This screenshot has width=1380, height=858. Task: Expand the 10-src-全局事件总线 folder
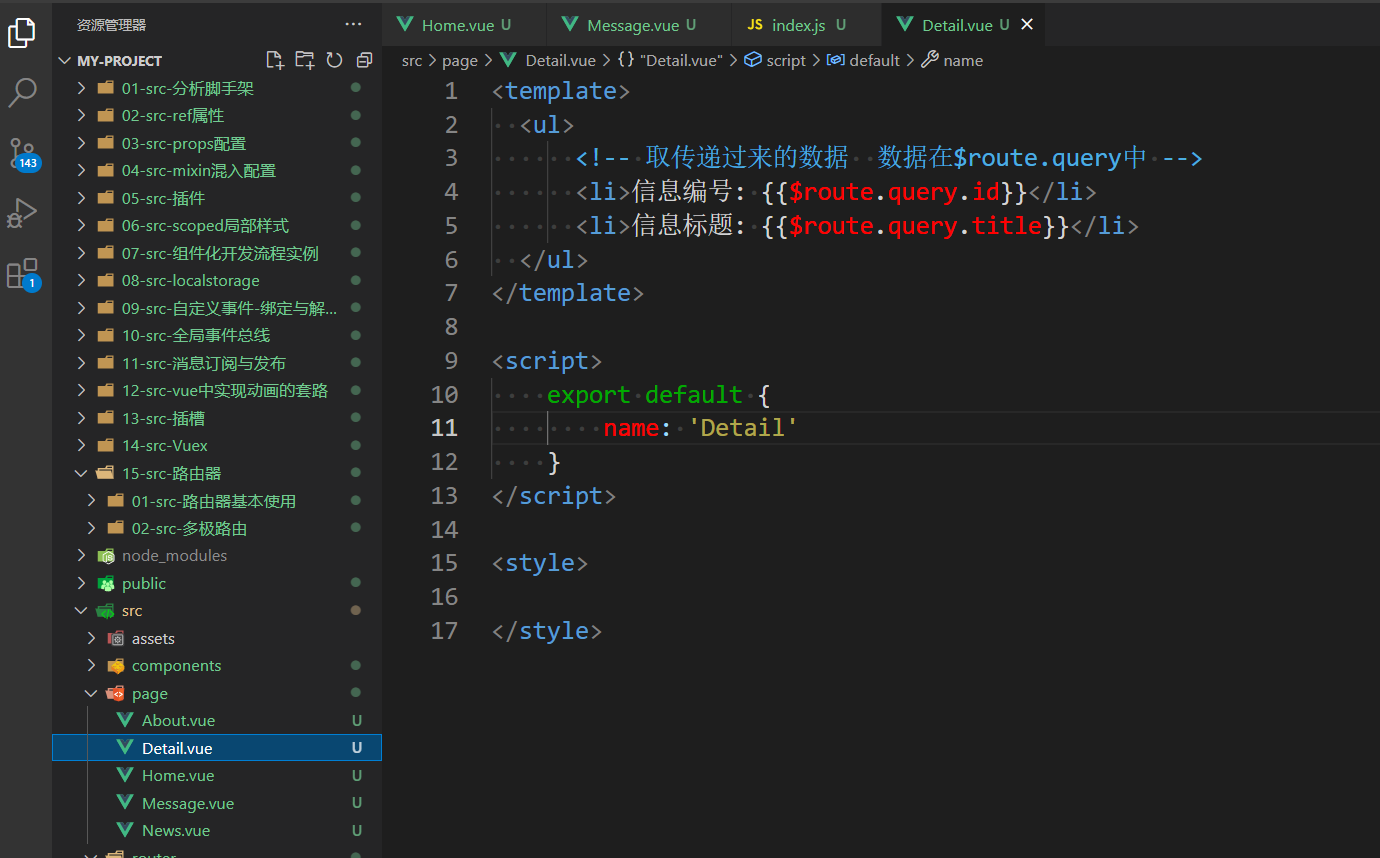point(217,336)
